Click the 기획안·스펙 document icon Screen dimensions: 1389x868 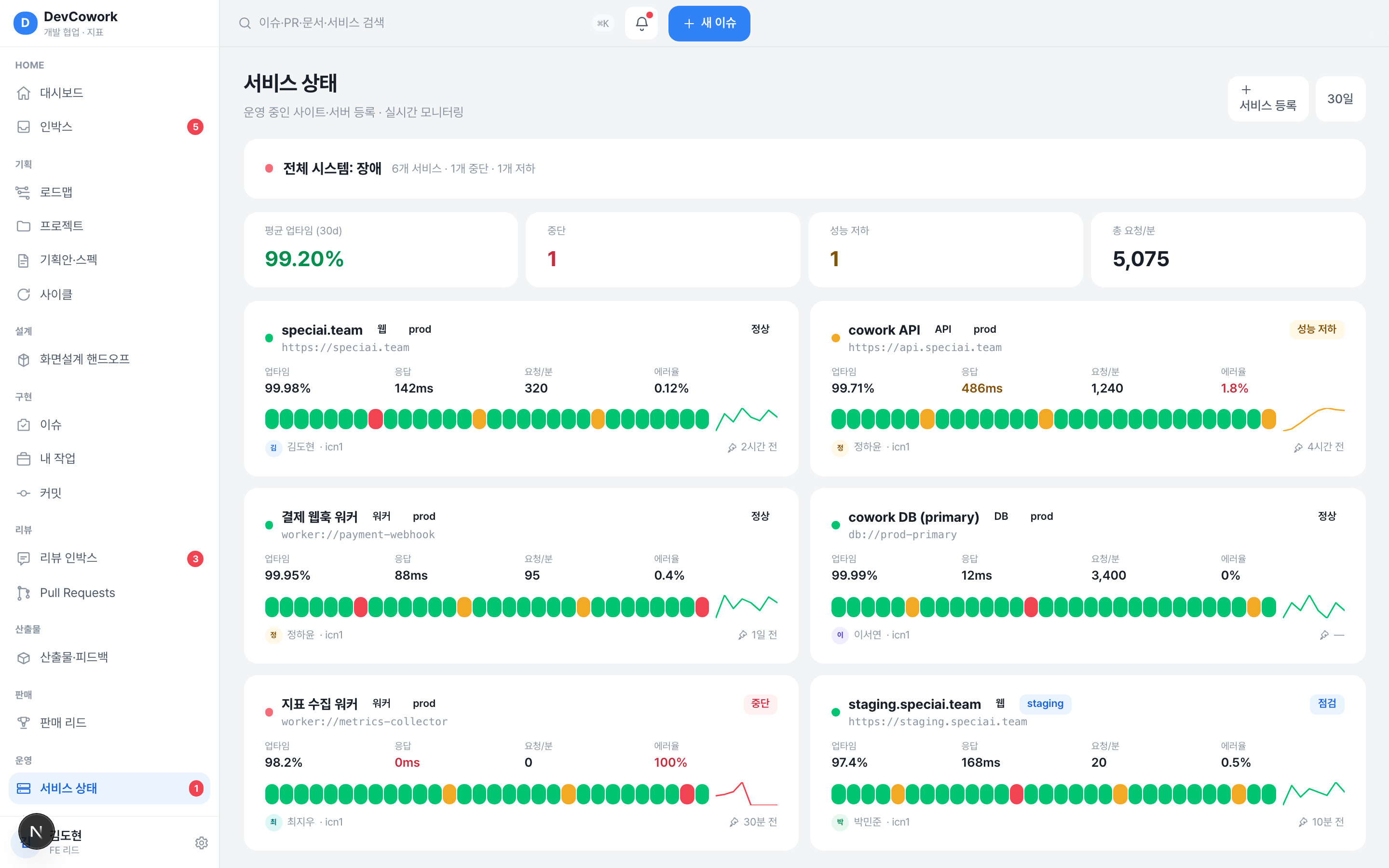click(24, 260)
